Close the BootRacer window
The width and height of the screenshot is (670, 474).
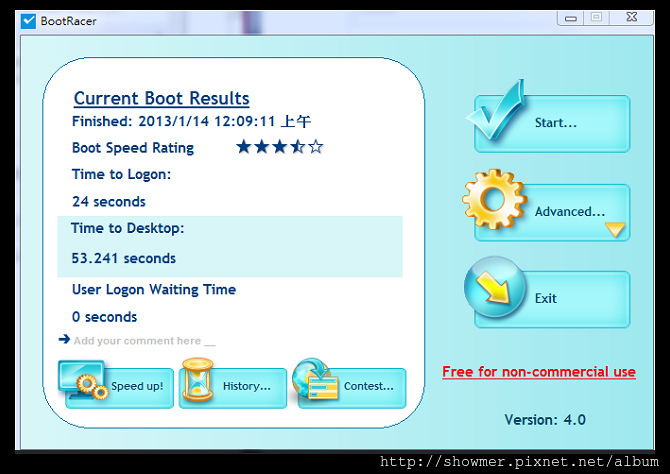[632, 18]
